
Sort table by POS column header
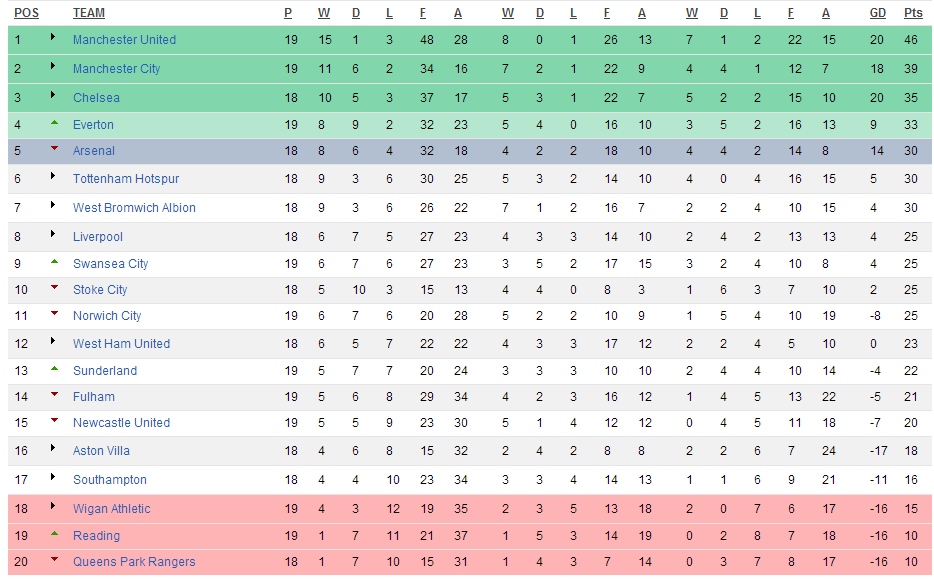pyautogui.click(x=26, y=13)
